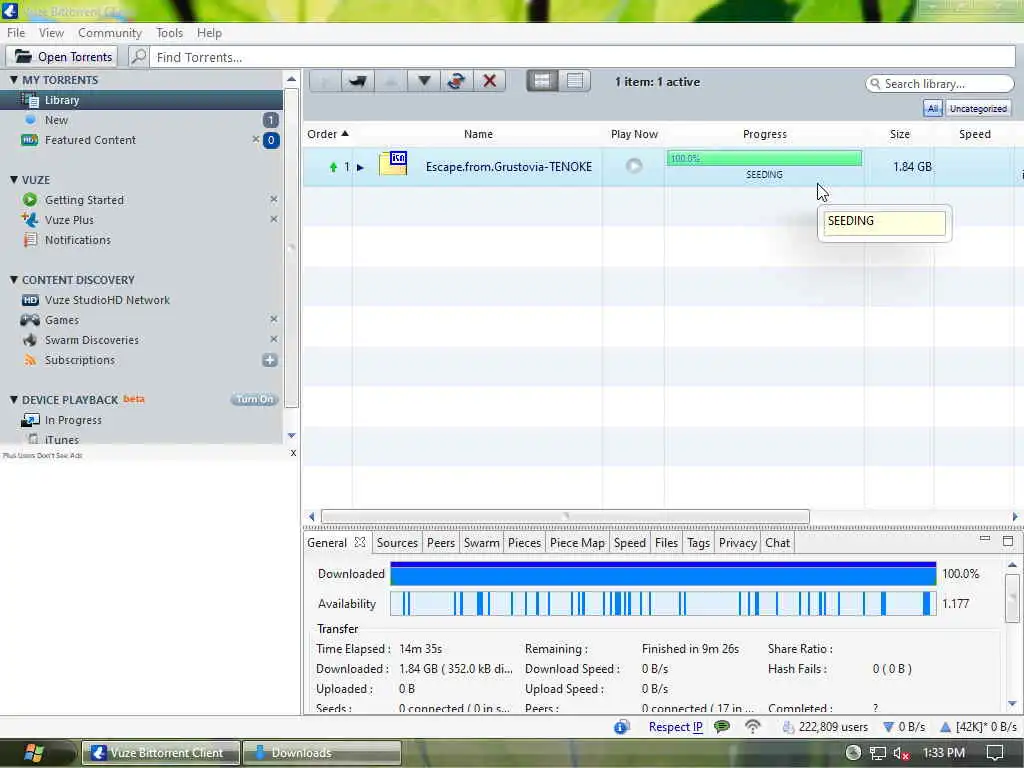Close the Featured Content sidebar entry

point(255,139)
